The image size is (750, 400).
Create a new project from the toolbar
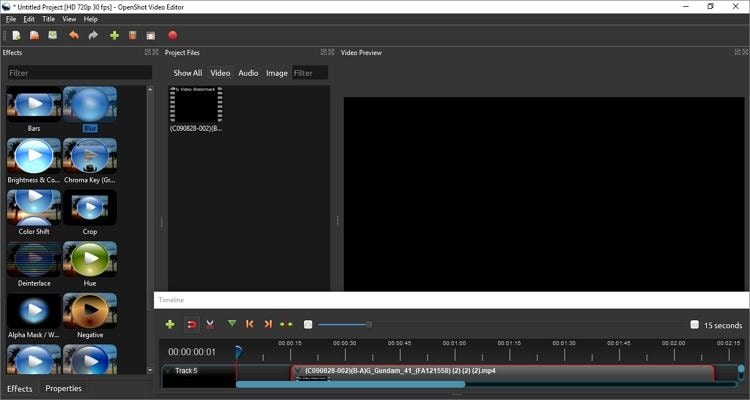click(17, 35)
